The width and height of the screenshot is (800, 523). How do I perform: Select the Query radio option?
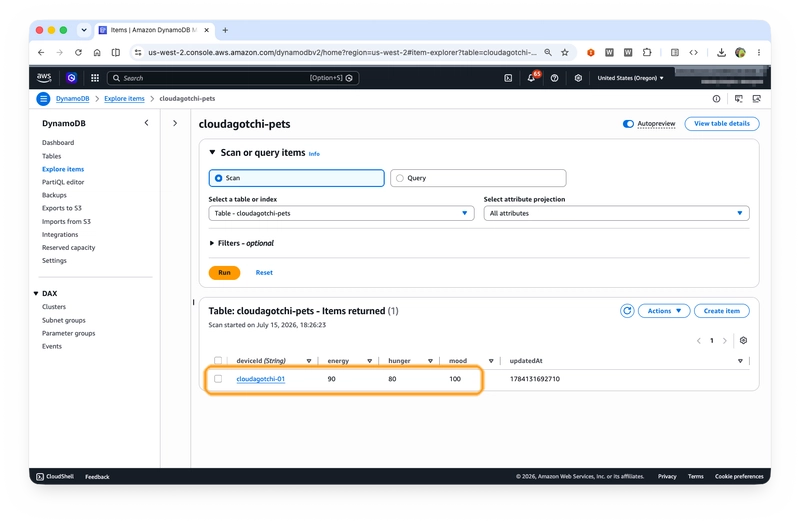click(399, 178)
